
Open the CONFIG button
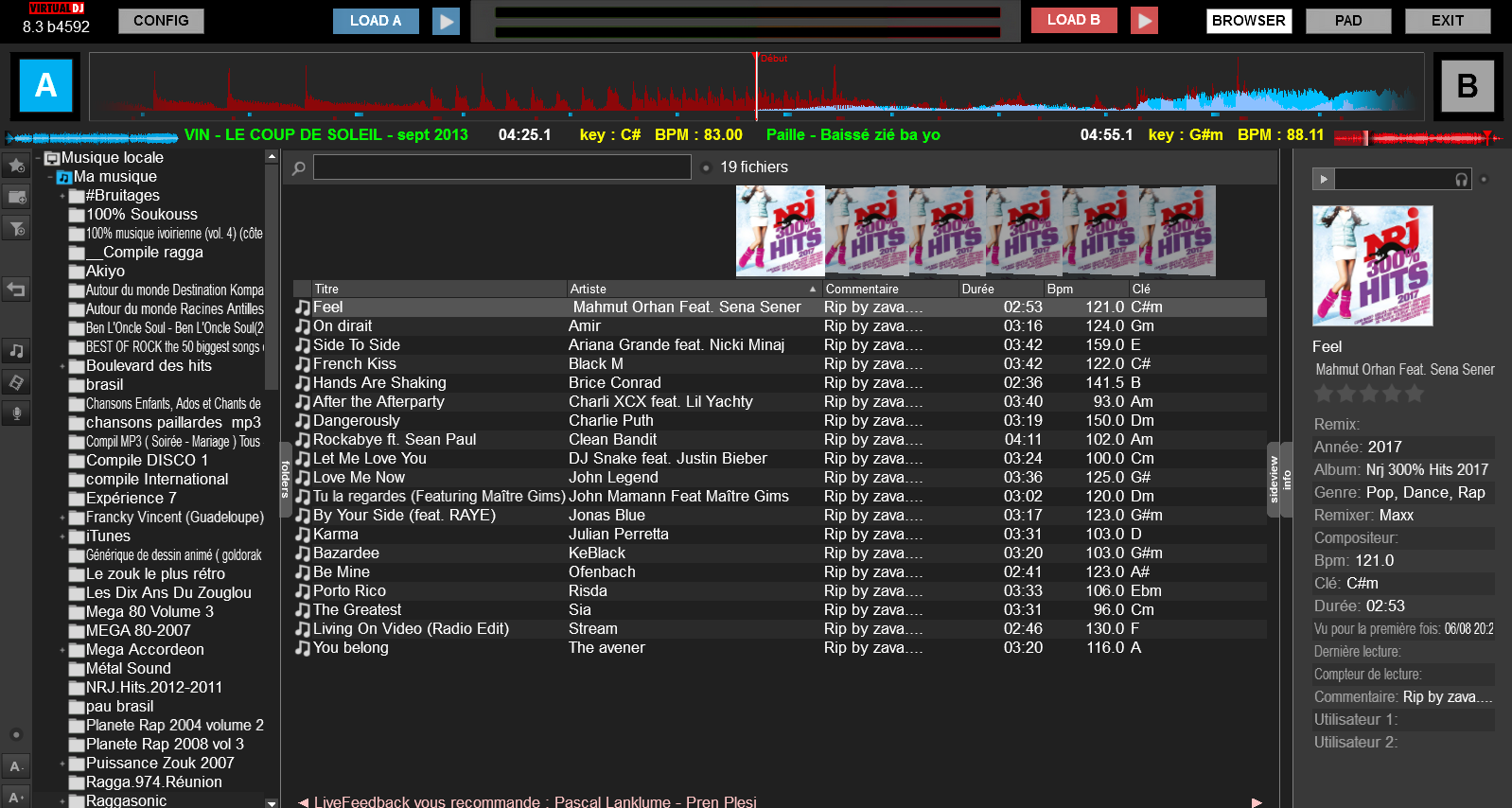(161, 21)
